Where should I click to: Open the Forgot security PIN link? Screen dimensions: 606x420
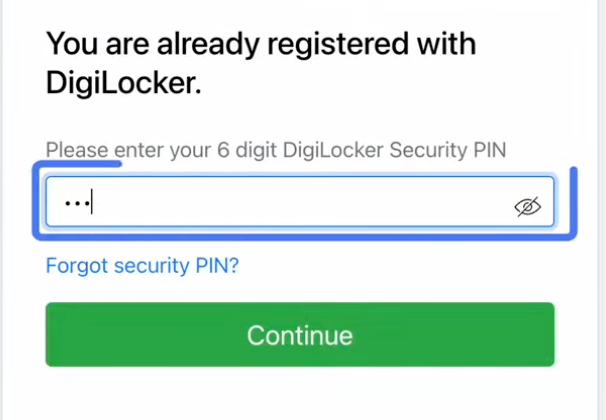click(143, 267)
